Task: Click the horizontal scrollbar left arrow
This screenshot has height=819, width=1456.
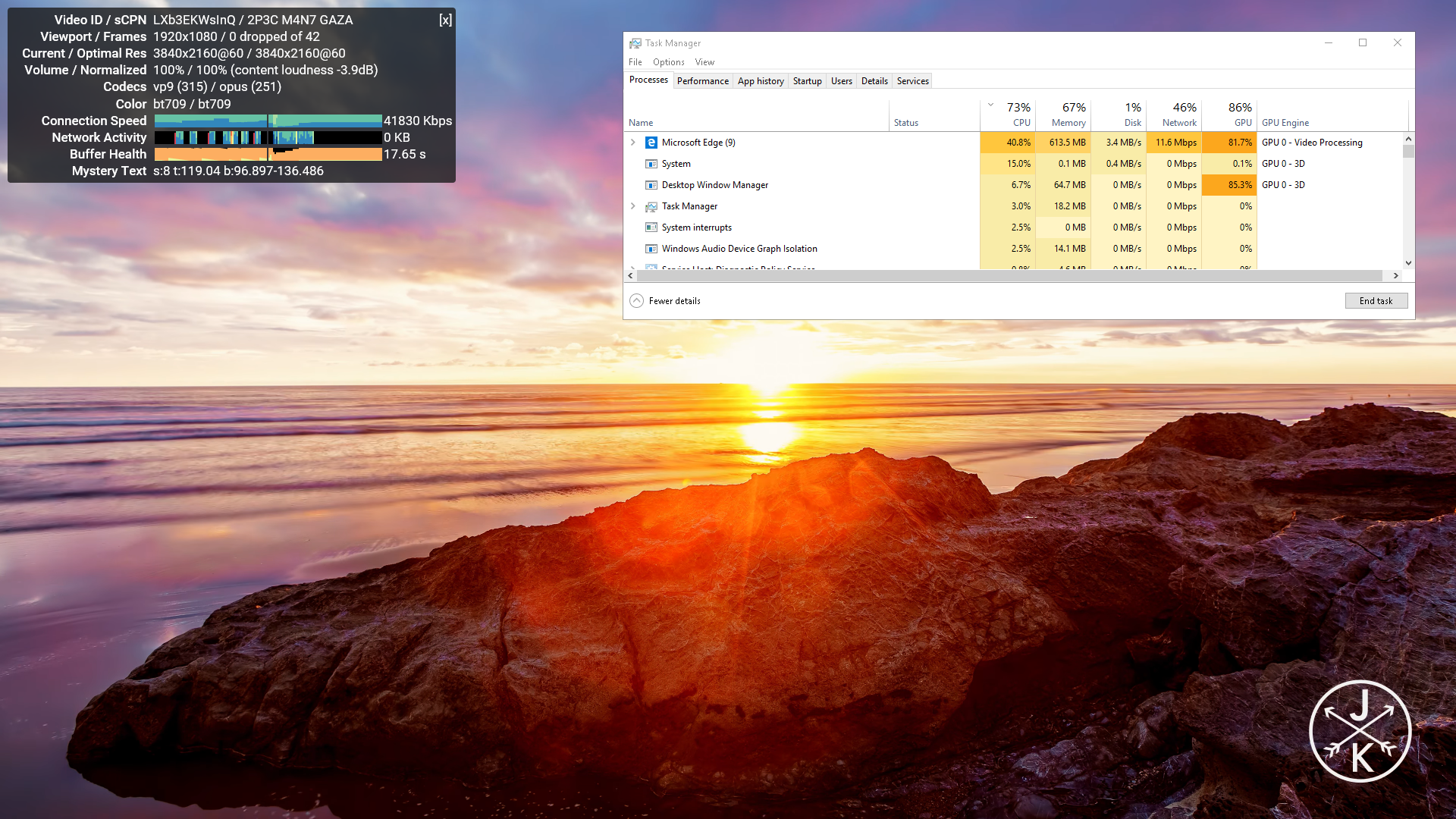Action: click(x=630, y=276)
